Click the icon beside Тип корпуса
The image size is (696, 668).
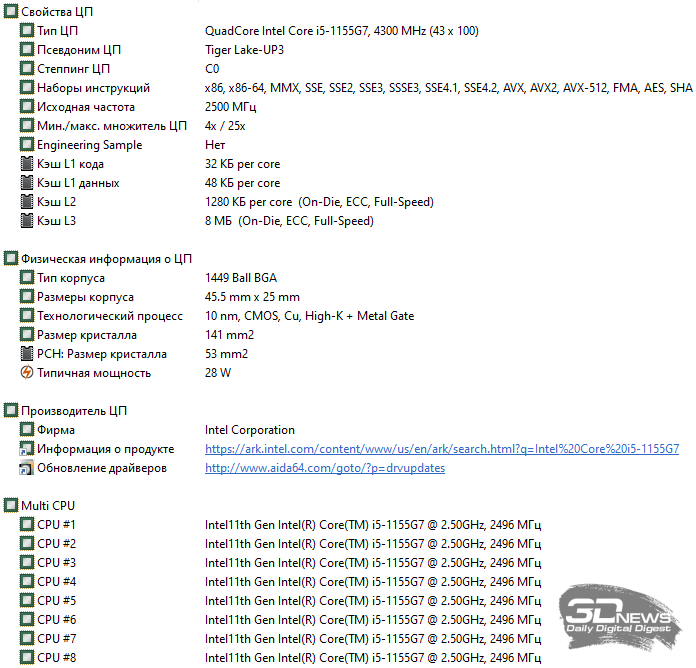27,278
